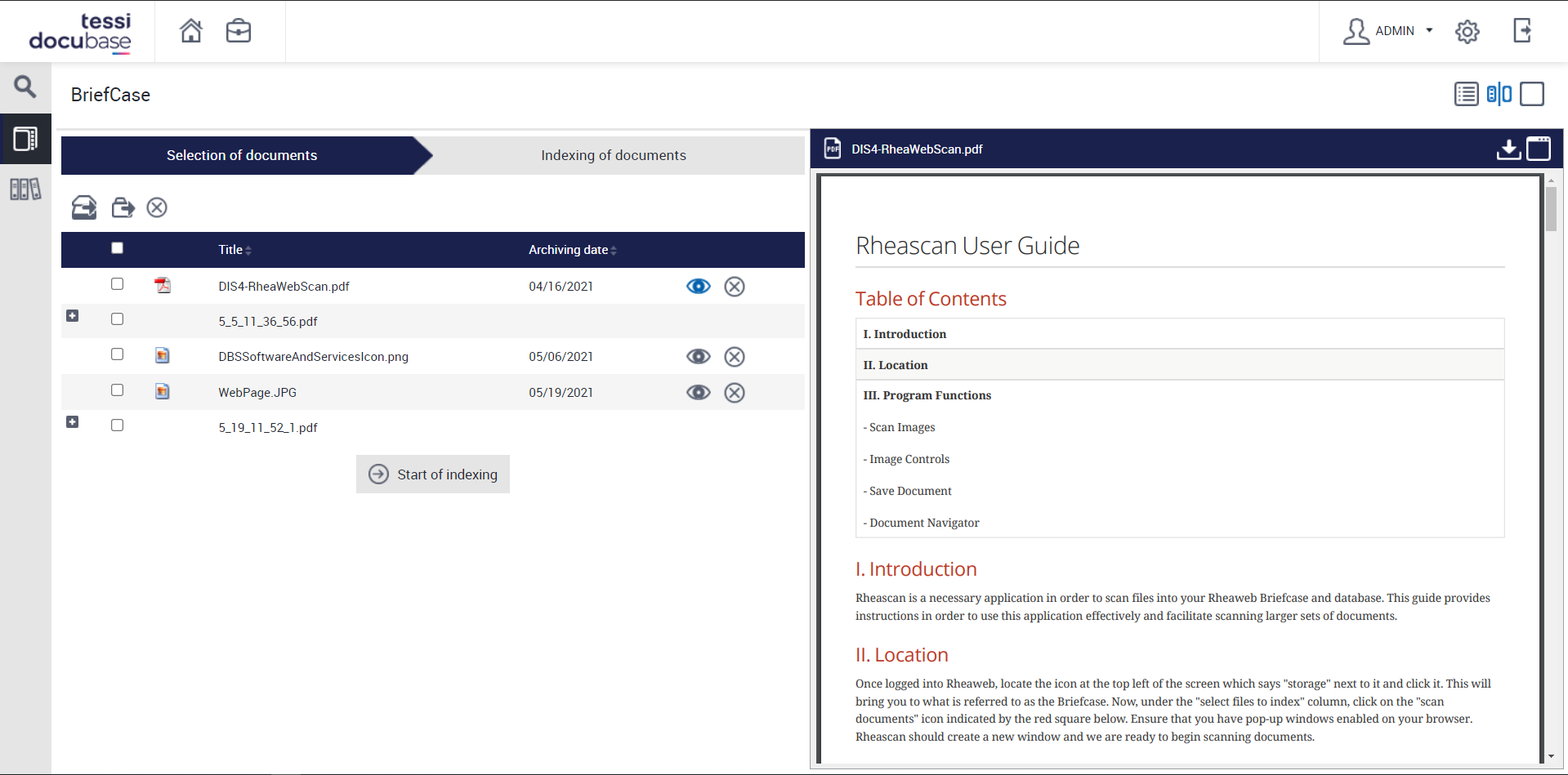Open DIS4-RheaWebScan.pdf in a new window
The width and height of the screenshot is (1568, 775).
coord(1539,149)
